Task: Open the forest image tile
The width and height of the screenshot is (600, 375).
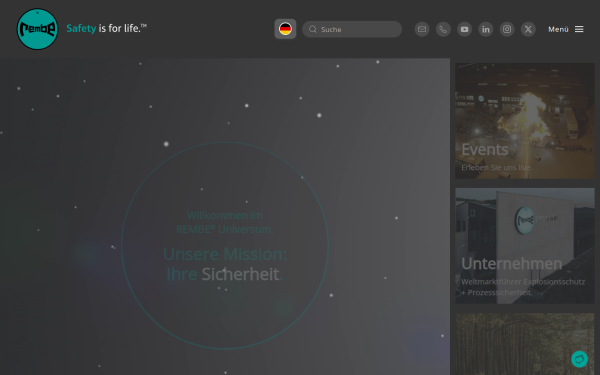Action: (525, 344)
